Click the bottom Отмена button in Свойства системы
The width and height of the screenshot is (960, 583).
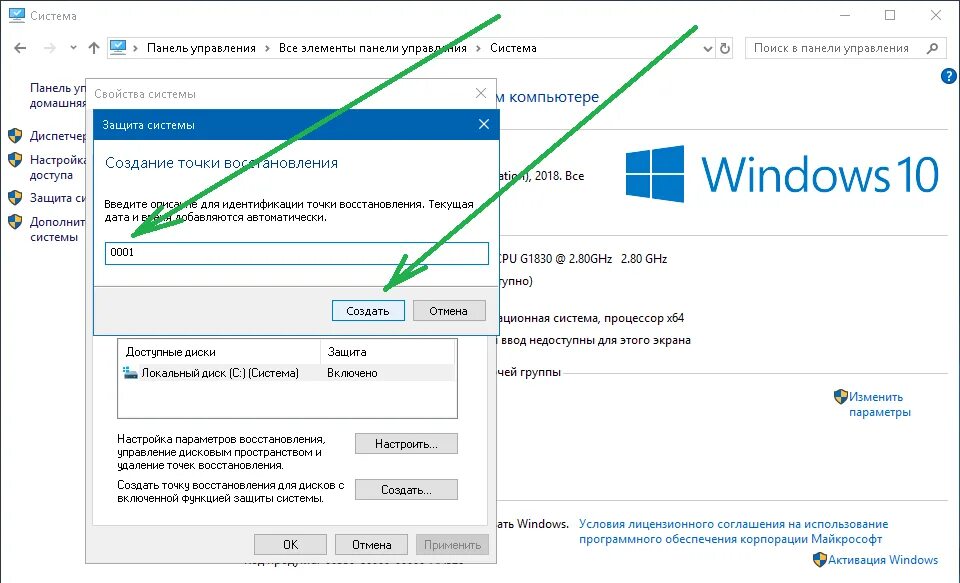coord(371,544)
